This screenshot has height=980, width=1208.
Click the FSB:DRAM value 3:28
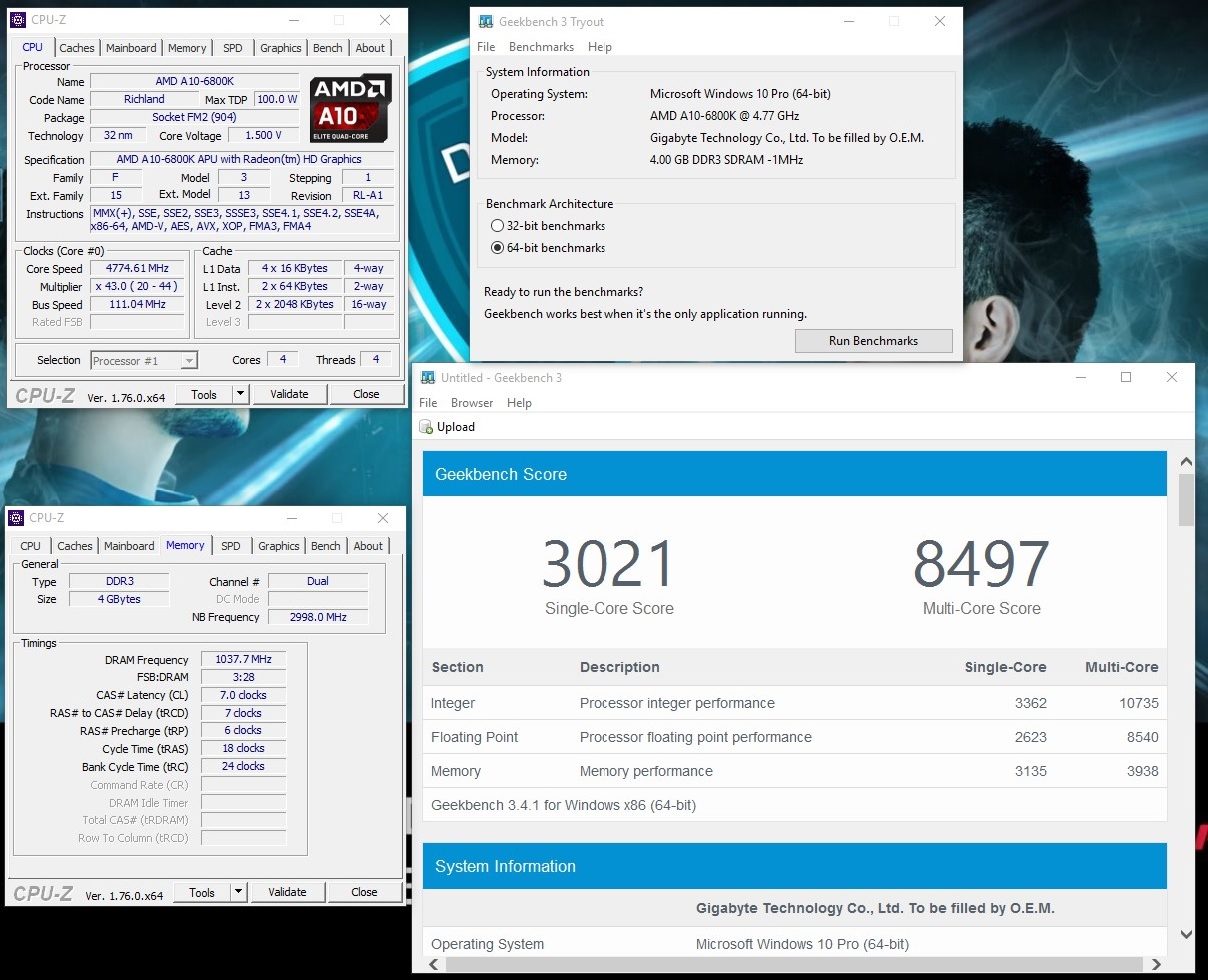point(243,677)
